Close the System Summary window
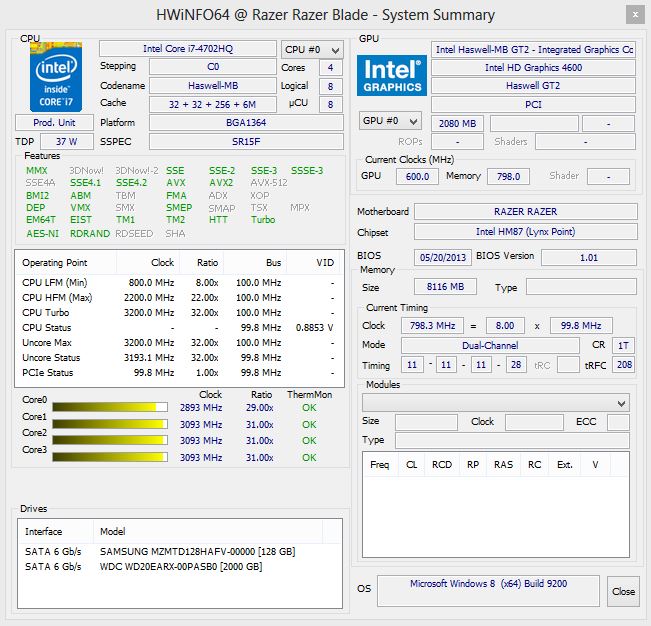 (x=635, y=15)
